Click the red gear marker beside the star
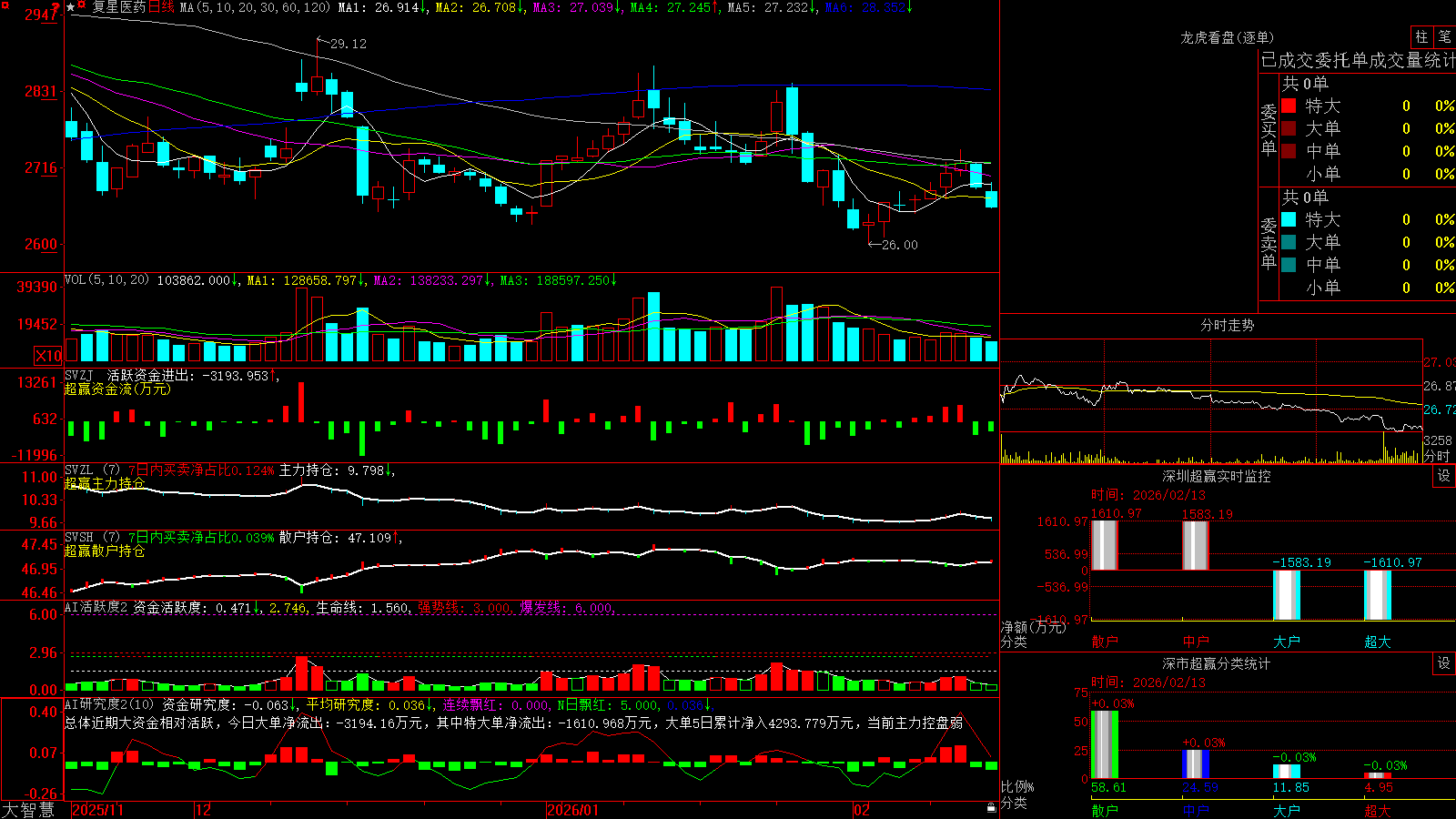Image resolution: width=1456 pixels, height=819 pixels. pyautogui.click(x=82, y=5)
